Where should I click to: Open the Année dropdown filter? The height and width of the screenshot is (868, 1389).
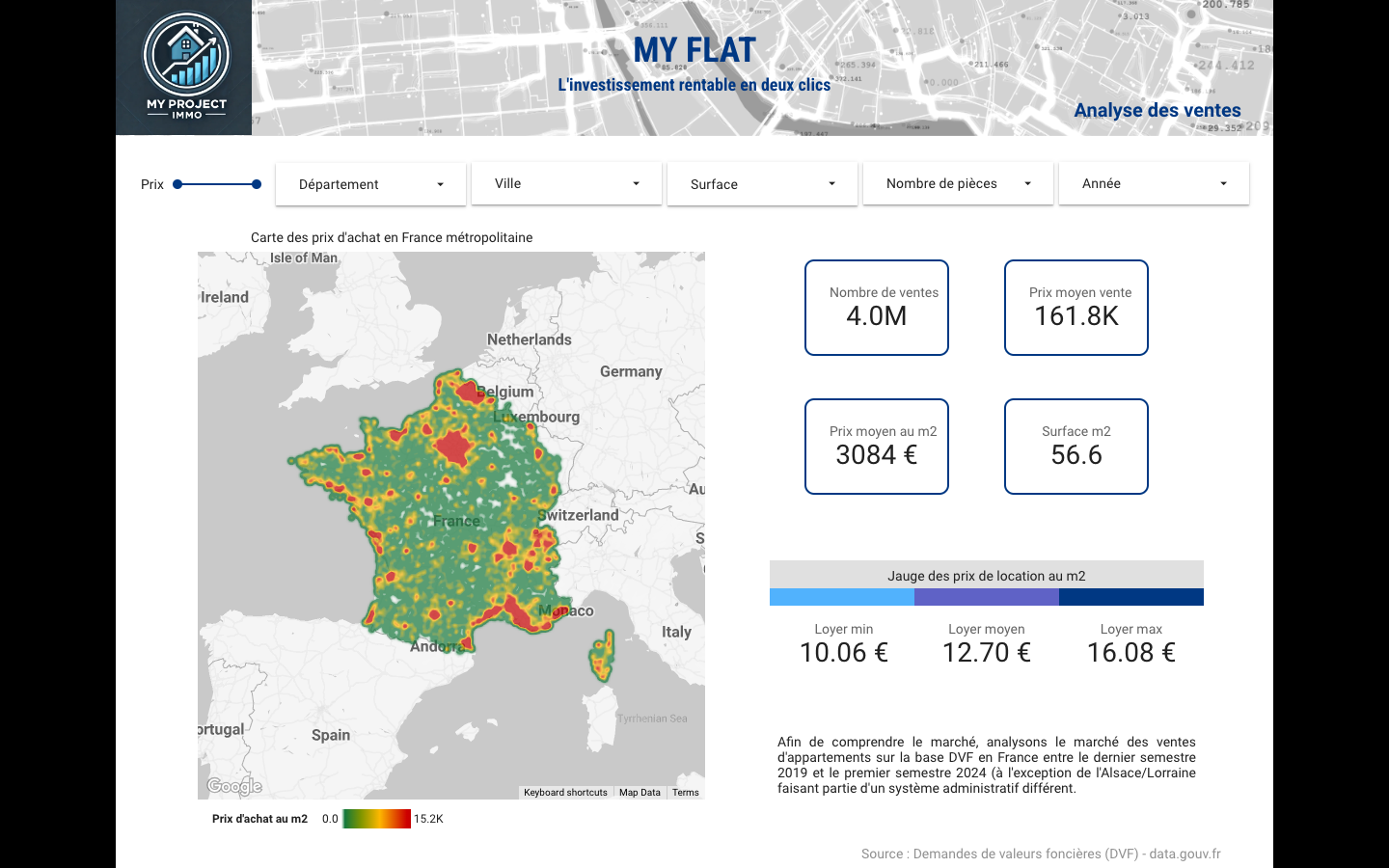tap(1154, 183)
